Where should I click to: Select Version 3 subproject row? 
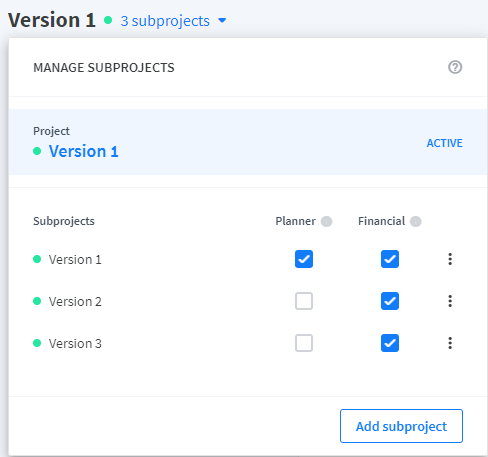pos(248,343)
